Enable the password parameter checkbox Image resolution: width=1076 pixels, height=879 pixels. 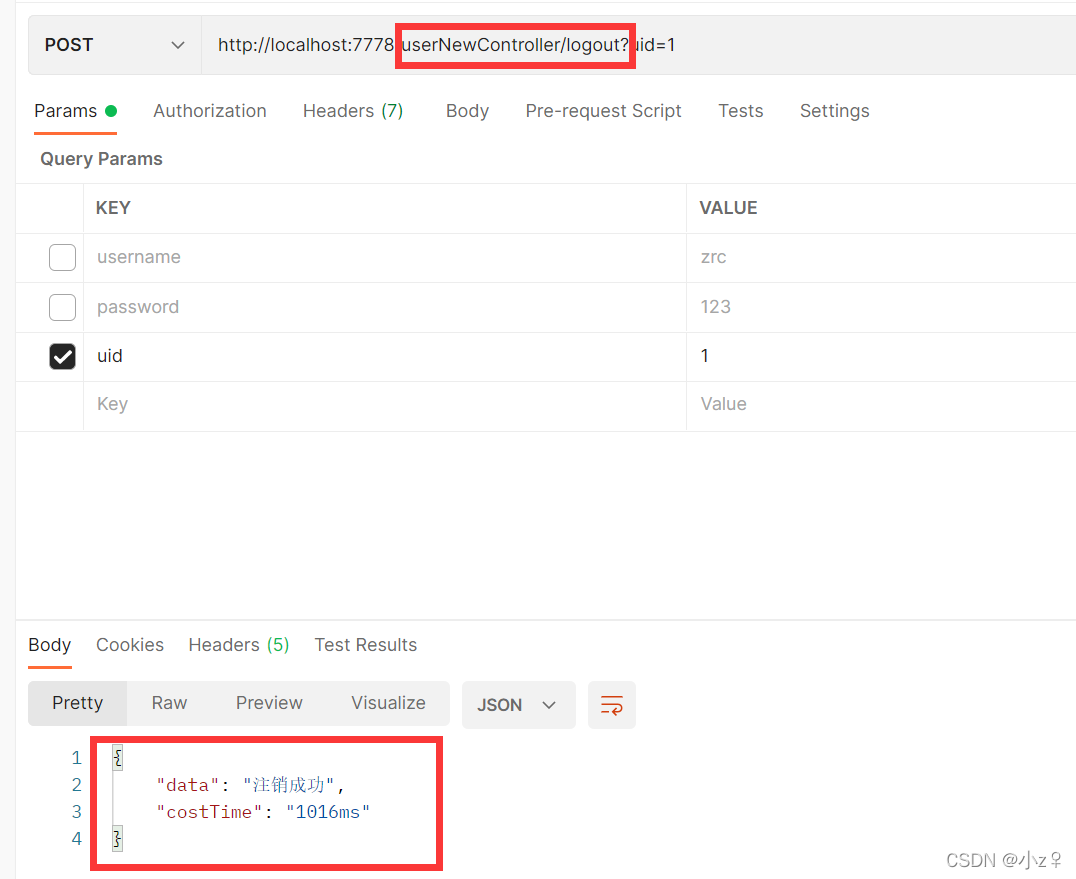(x=62, y=307)
